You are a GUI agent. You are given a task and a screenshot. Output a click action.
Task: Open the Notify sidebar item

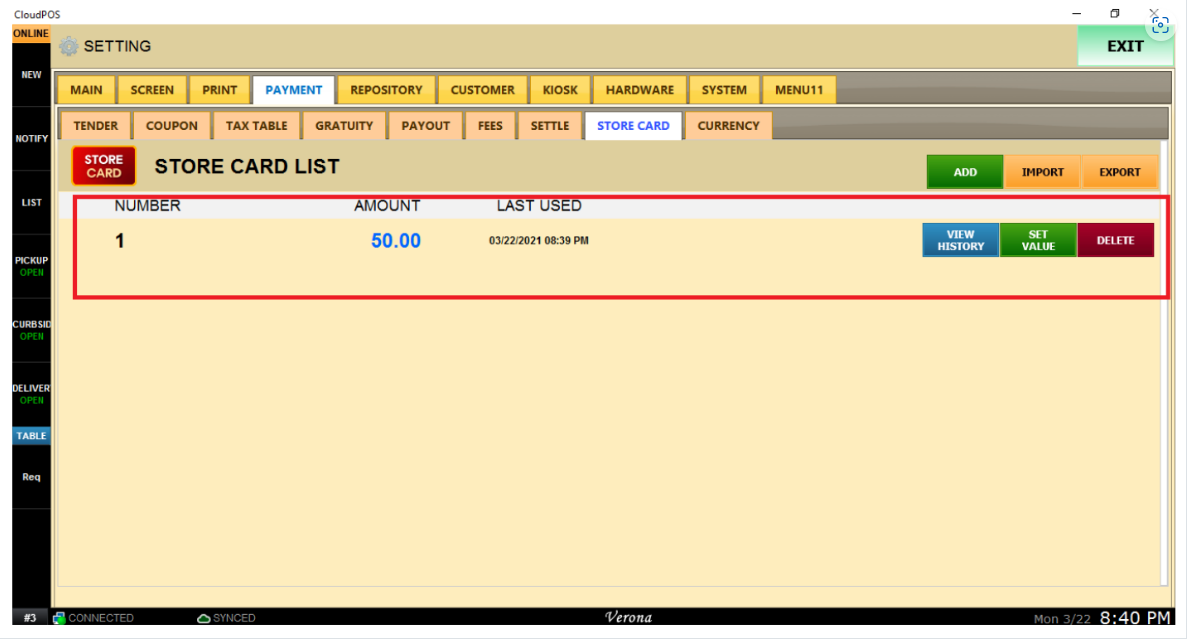[x=31, y=138]
